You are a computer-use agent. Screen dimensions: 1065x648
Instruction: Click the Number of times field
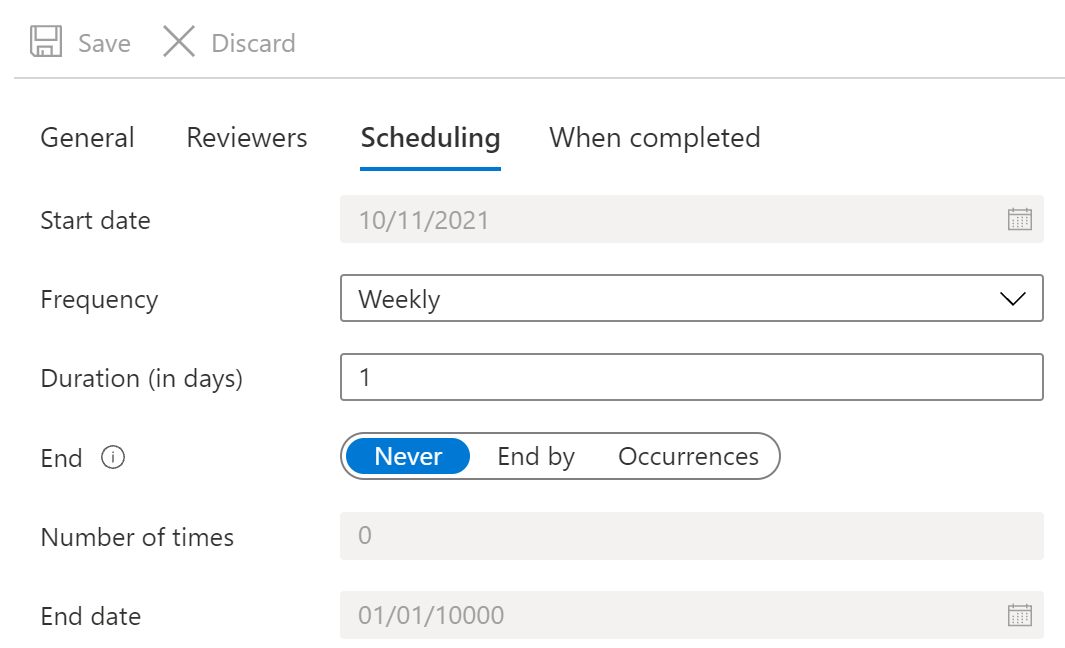pyautogui.click(x=691, y=536)
